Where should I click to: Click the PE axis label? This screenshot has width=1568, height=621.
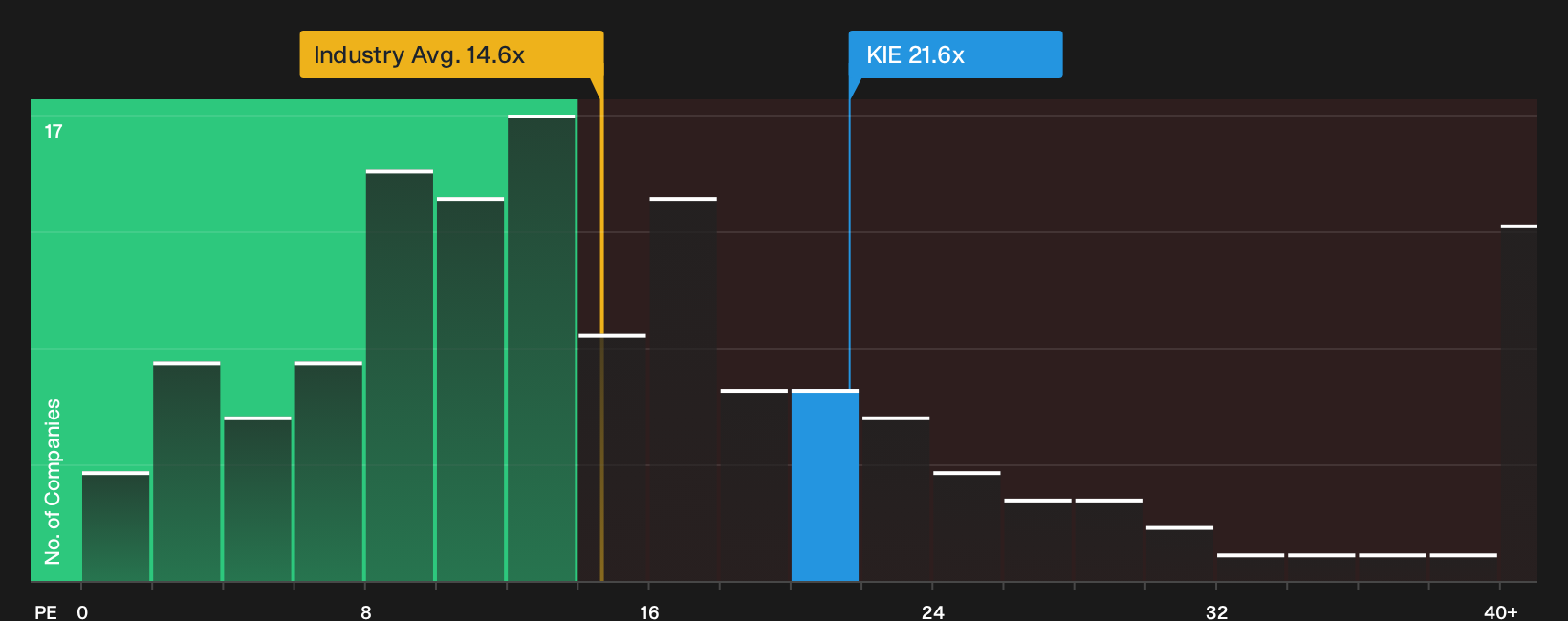pyautogui.click(x=46, y=611)
